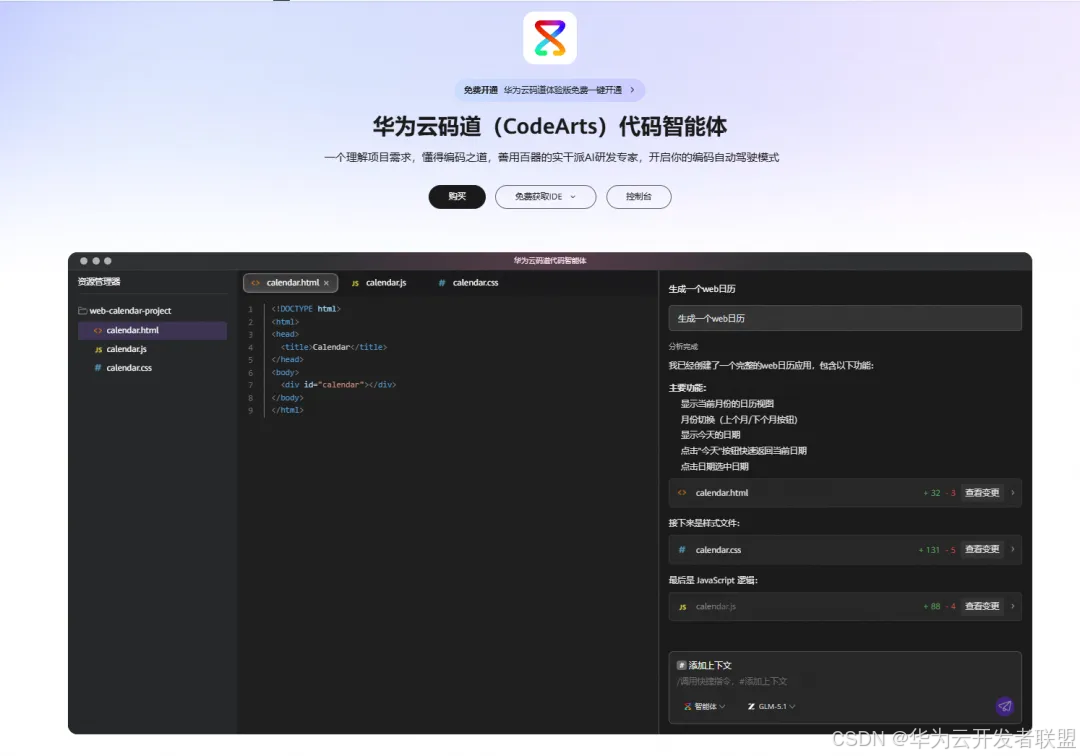The image size is (1080, 756).
Task: Open the 免费开通 promotion banner link
Action: tap(550, 90)
